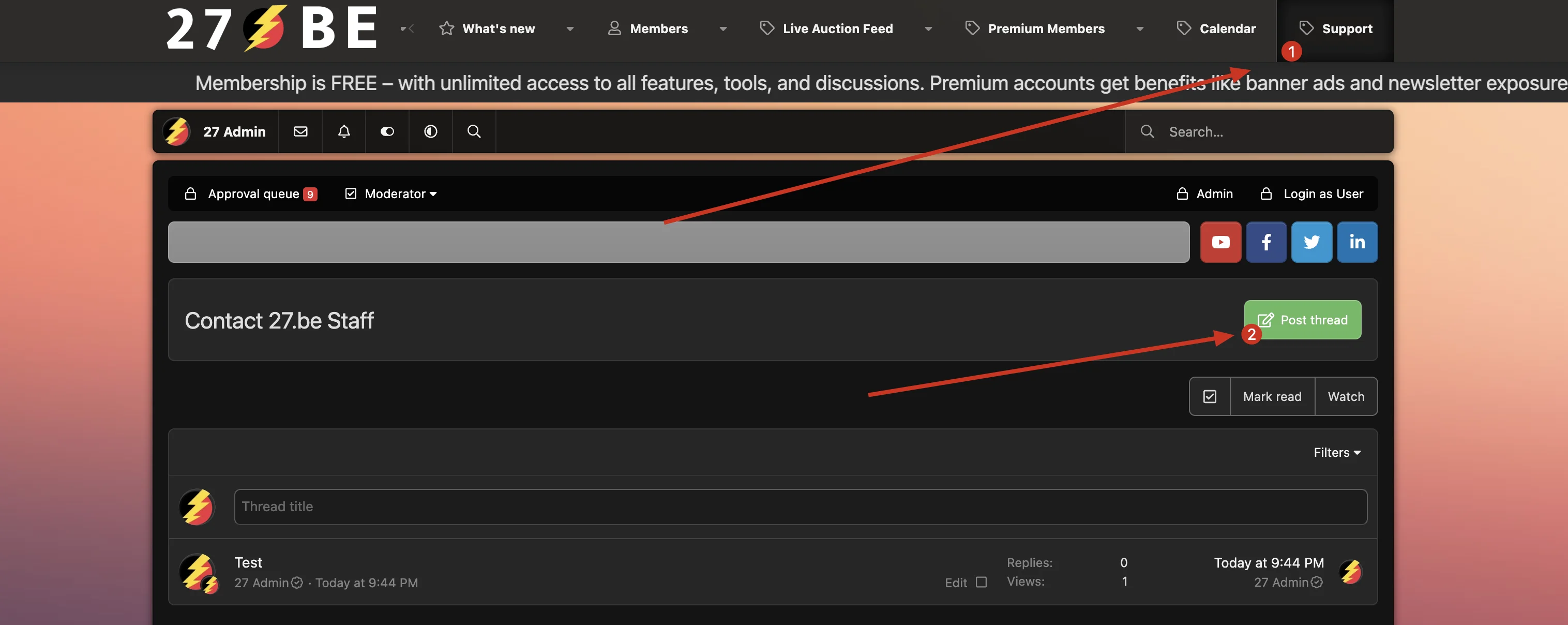
Task: Click the half-circle style chooser icon
Action: coord(430,131)
